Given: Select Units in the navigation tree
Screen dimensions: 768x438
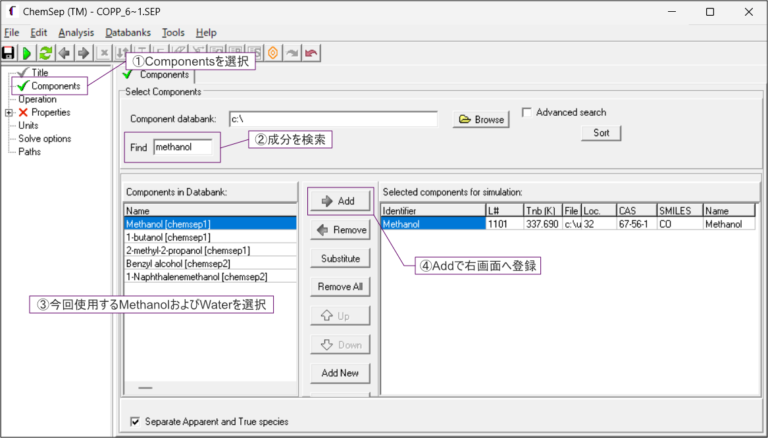Looking at the screenshot, I should pyautogui.click(x=28, y=126).
